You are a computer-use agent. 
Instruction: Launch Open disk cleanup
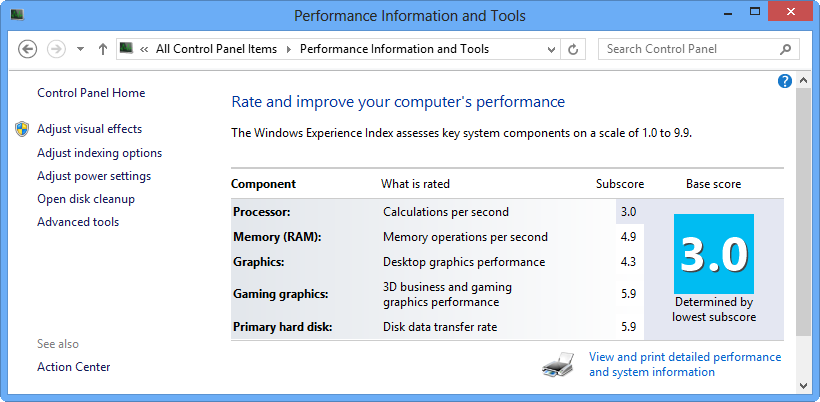point(86,199)
